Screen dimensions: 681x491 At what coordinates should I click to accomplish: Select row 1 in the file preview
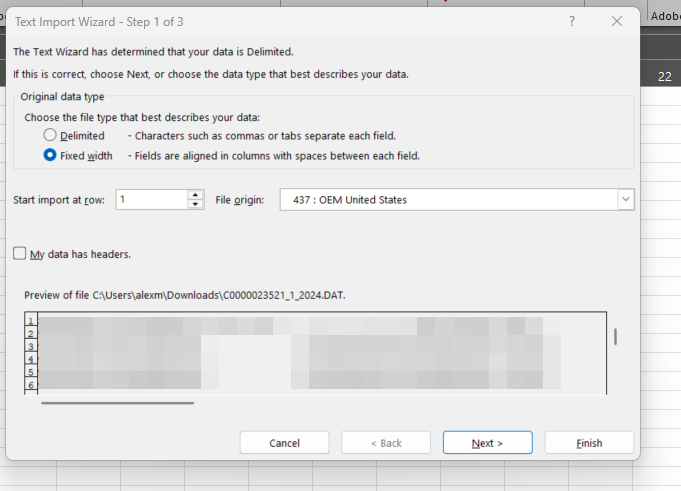pos(32,321)
